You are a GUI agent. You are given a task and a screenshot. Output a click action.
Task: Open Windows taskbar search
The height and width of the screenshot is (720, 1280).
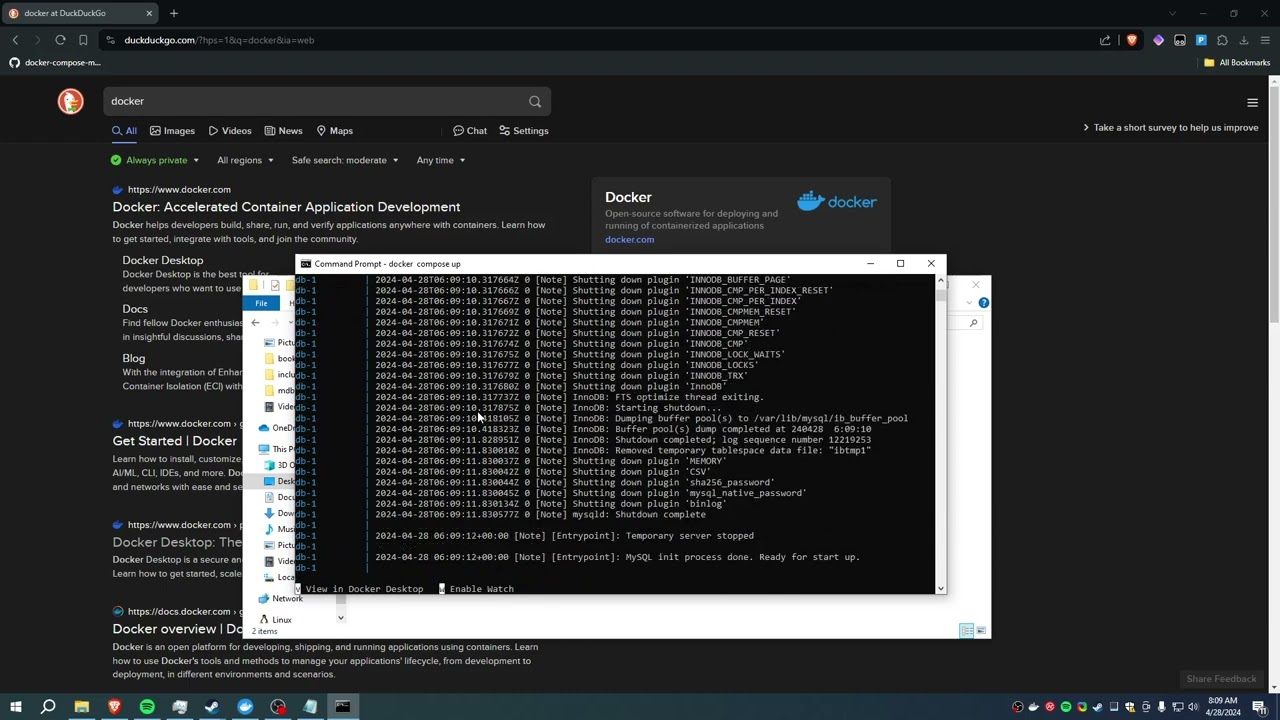point(48,707)
